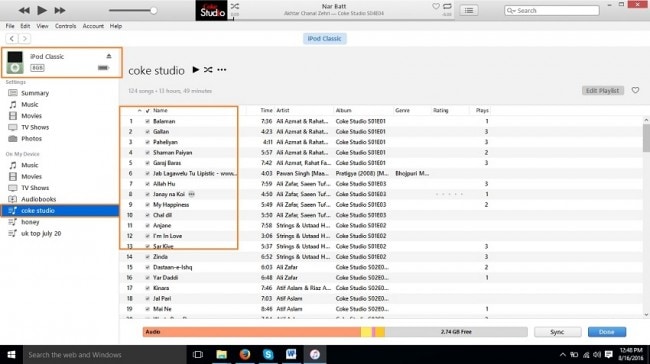This screenshot has height=364, width=650.
Task: Sort songs by Name column
Action: pyautogui.click(x=160, y=110)
